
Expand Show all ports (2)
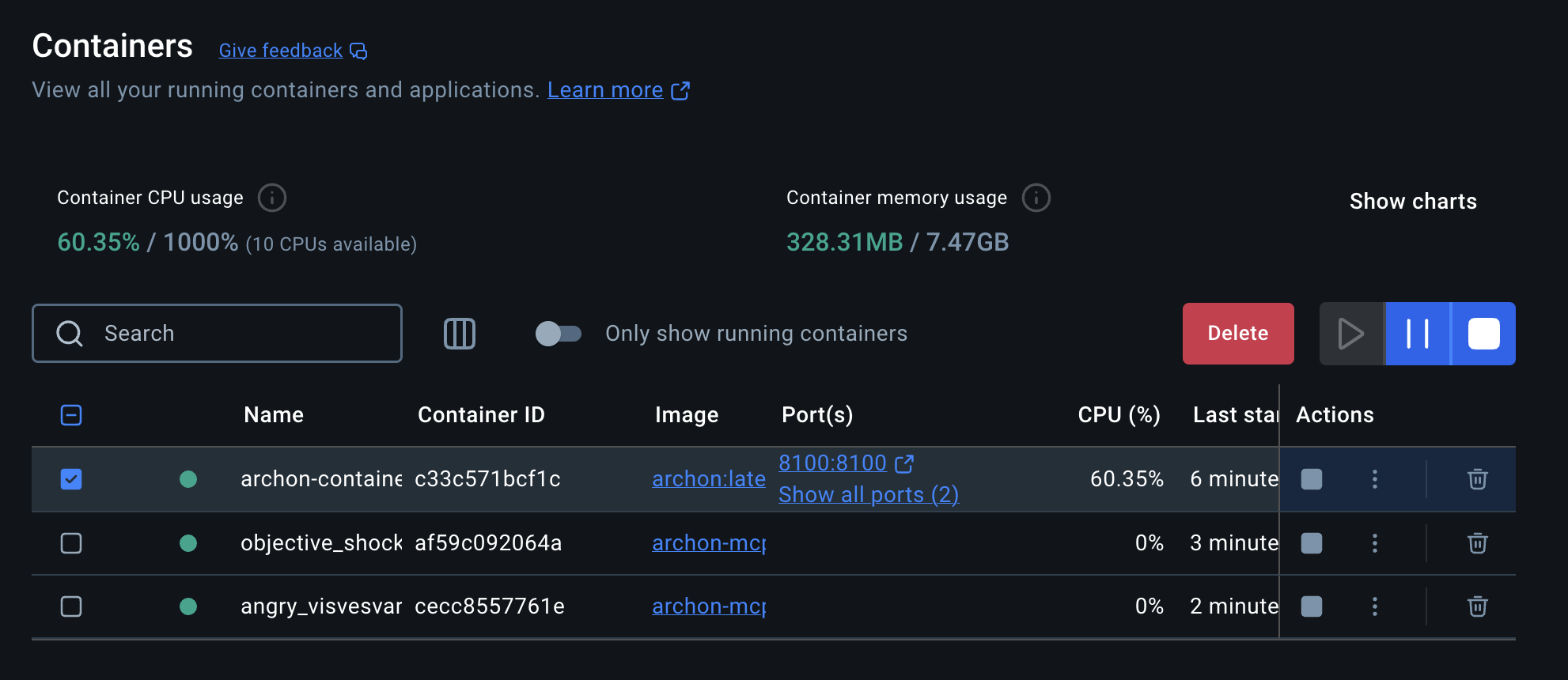tap(868, 495)
